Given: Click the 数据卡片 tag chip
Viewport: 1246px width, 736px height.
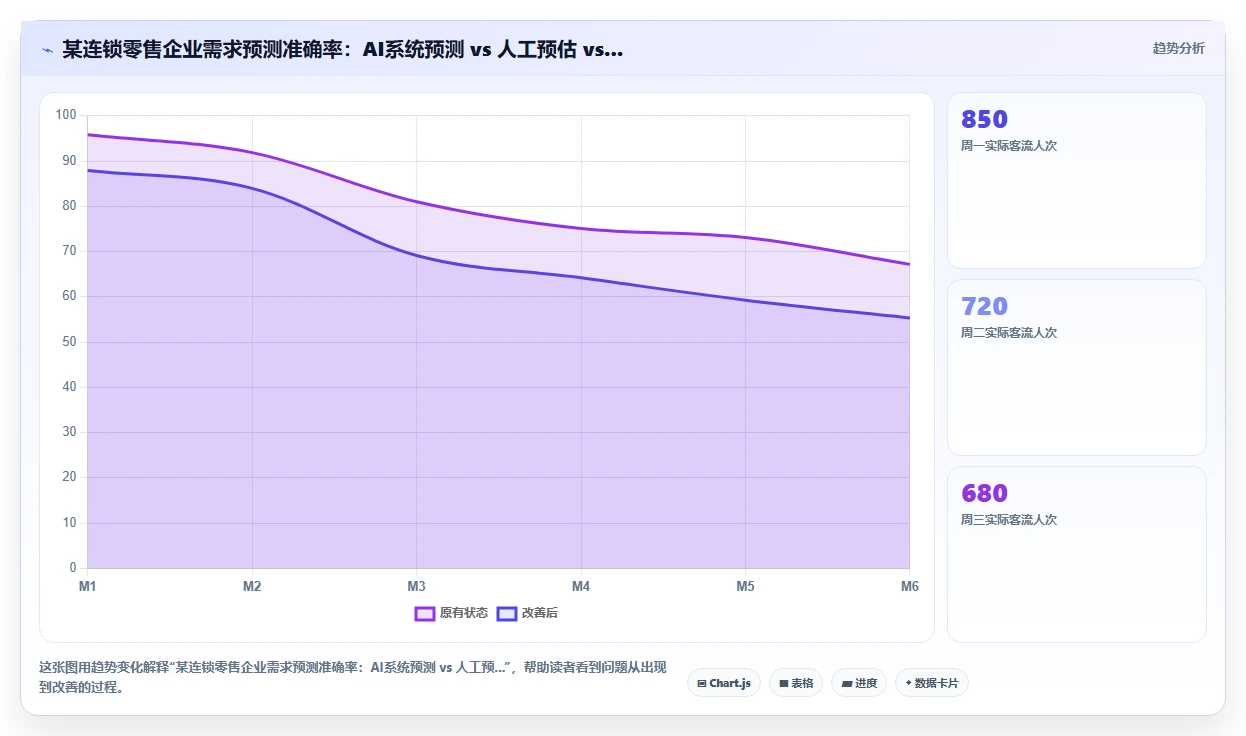Looking at the screenshot, I should [932, 683].
